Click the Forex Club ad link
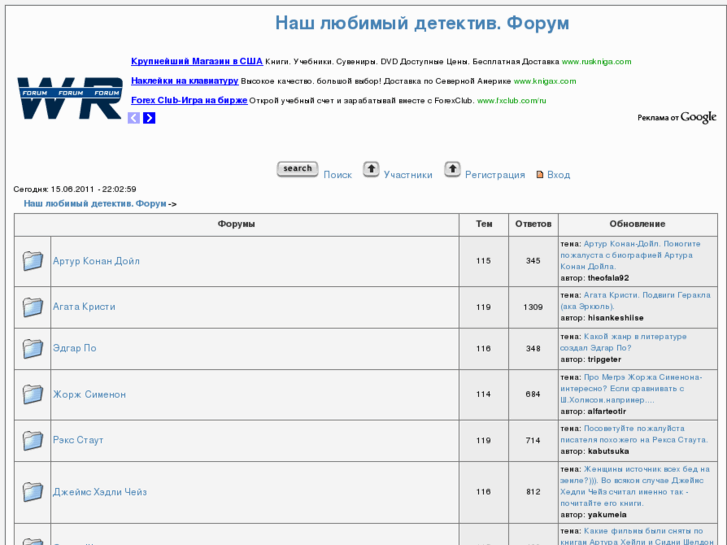 pyautogui.click(x=189, y=100)
